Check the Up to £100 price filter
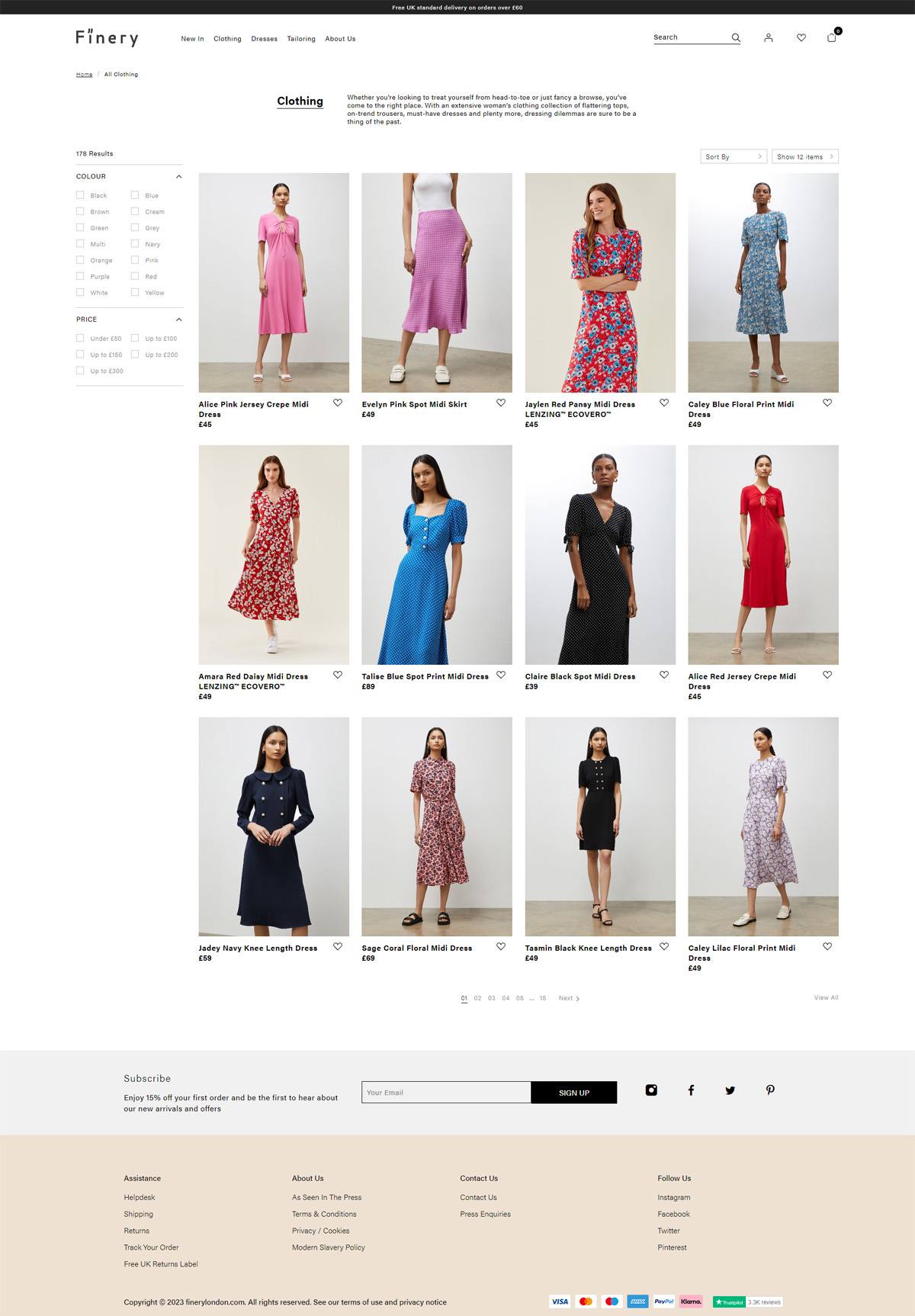Image resolution: width=915 pixels, height=1316 pixels. point(135,338)
